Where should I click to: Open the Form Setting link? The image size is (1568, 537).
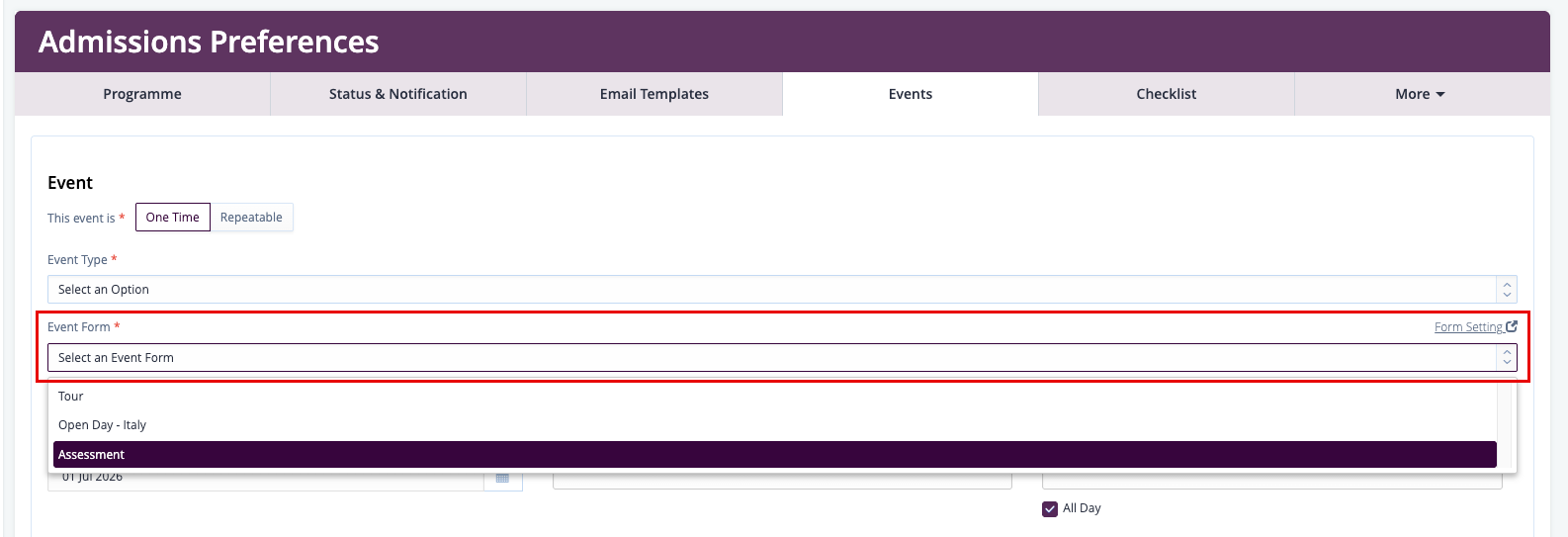point(1469,327)
